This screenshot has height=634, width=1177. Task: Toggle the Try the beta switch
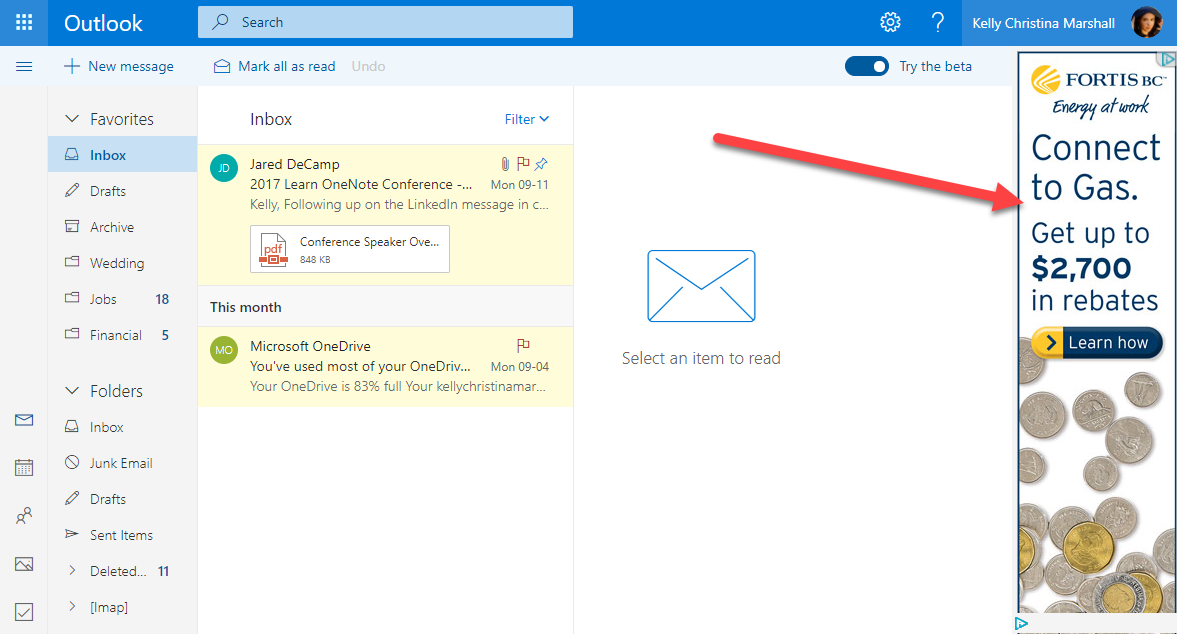click(867, 66)
